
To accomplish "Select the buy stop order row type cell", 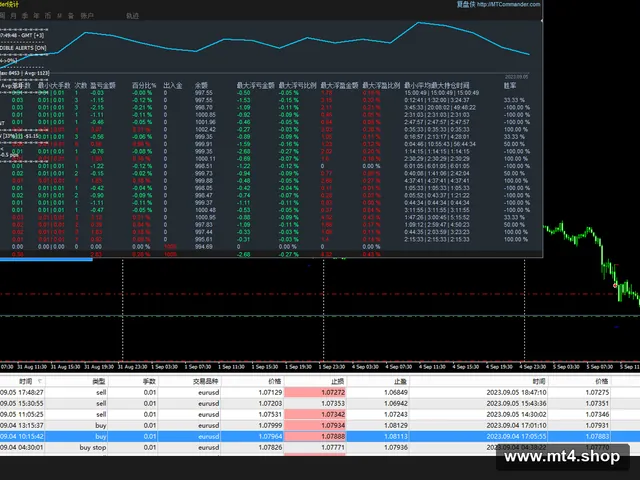I will [93, 448].
